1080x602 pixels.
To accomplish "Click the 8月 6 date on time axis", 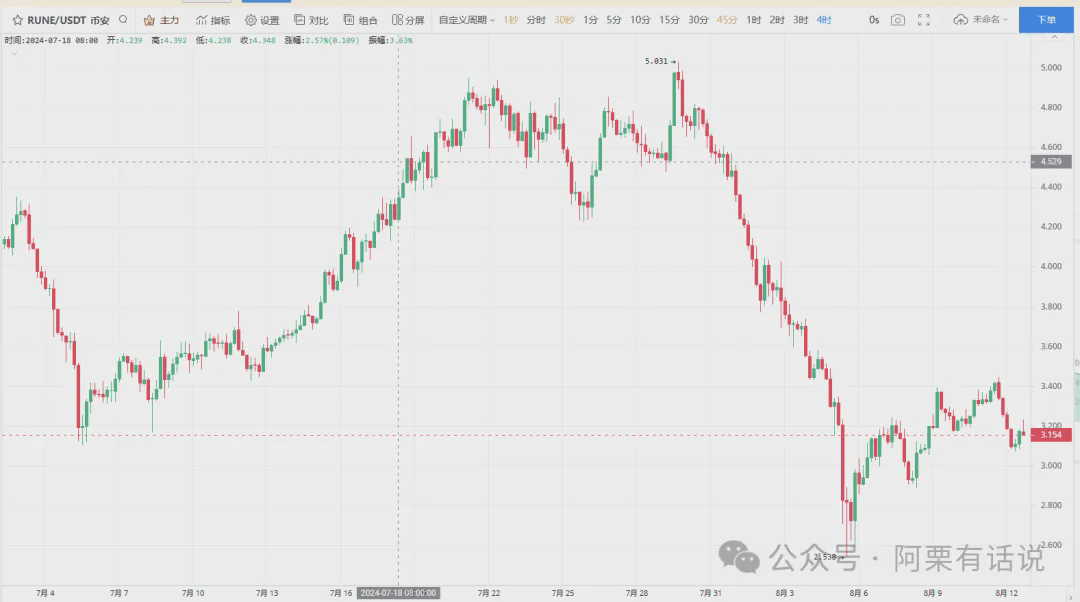I will pyautogui.click(x=858, y=593).
